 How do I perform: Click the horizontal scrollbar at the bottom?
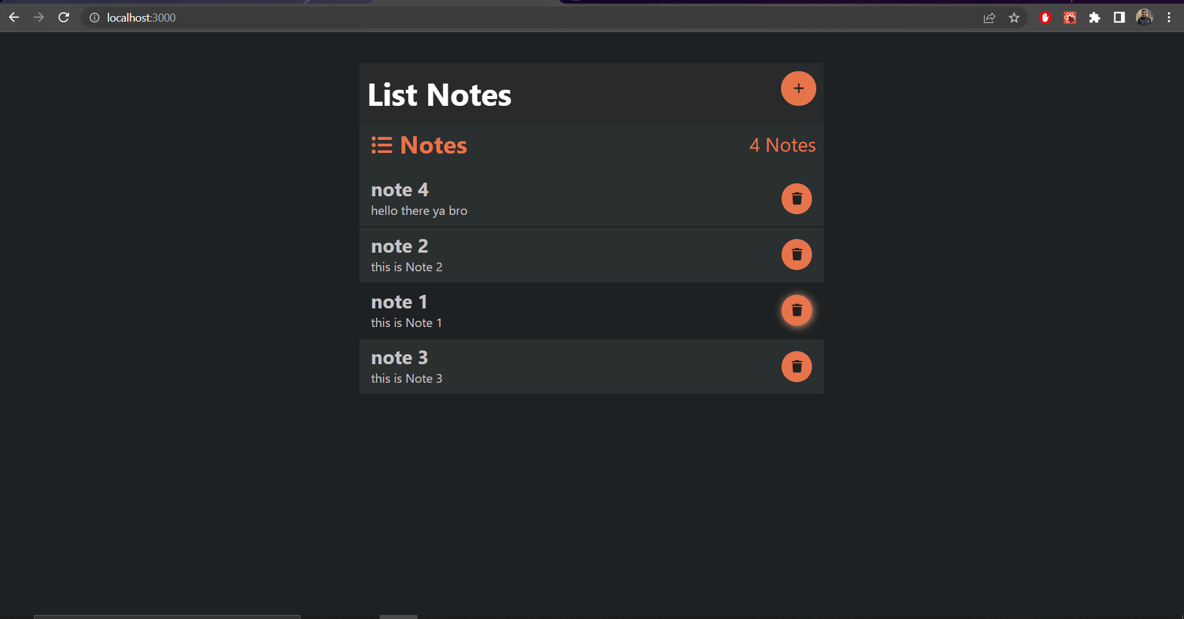[166, 616]
